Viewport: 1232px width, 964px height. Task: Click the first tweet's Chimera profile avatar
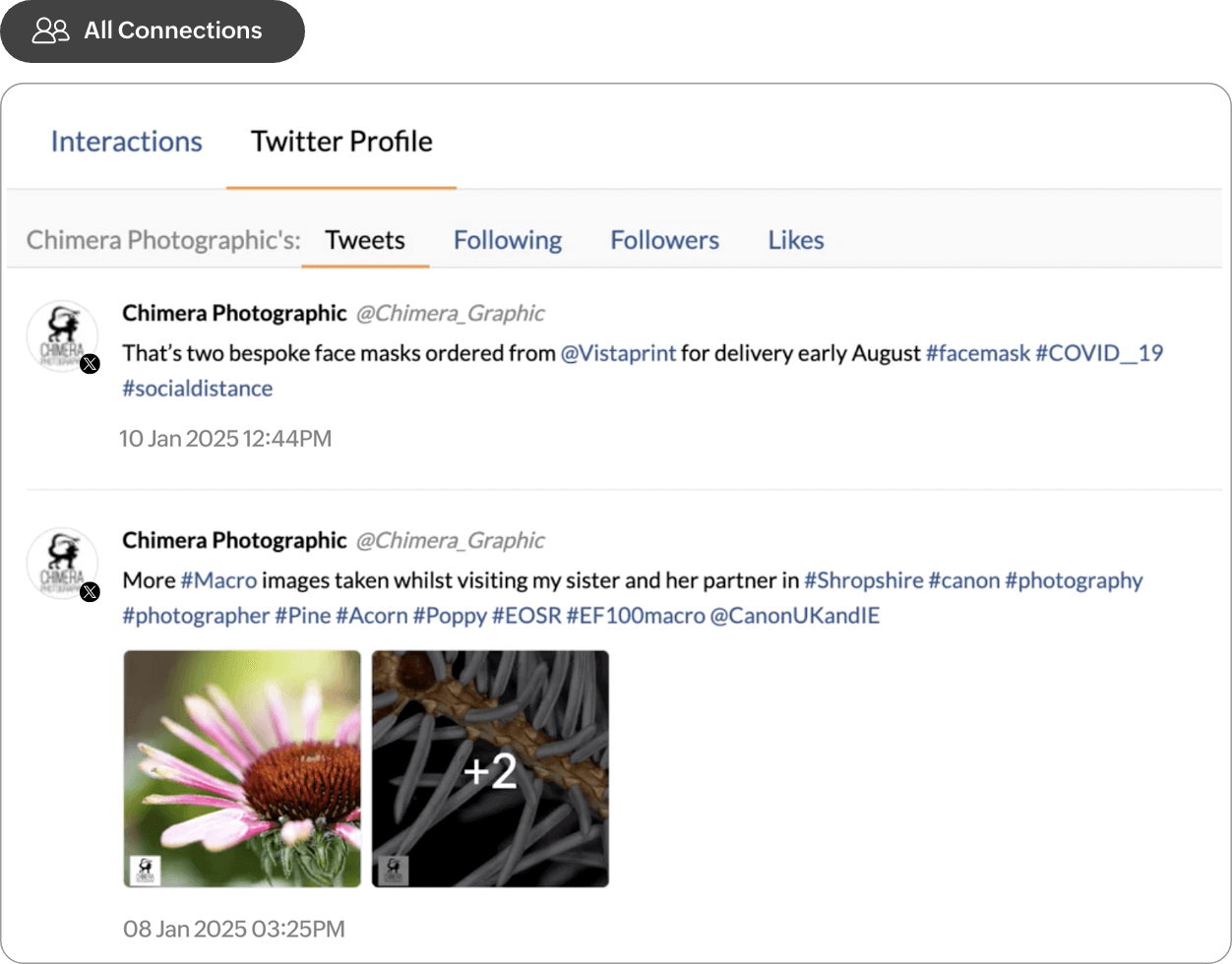tap(61, 335)
